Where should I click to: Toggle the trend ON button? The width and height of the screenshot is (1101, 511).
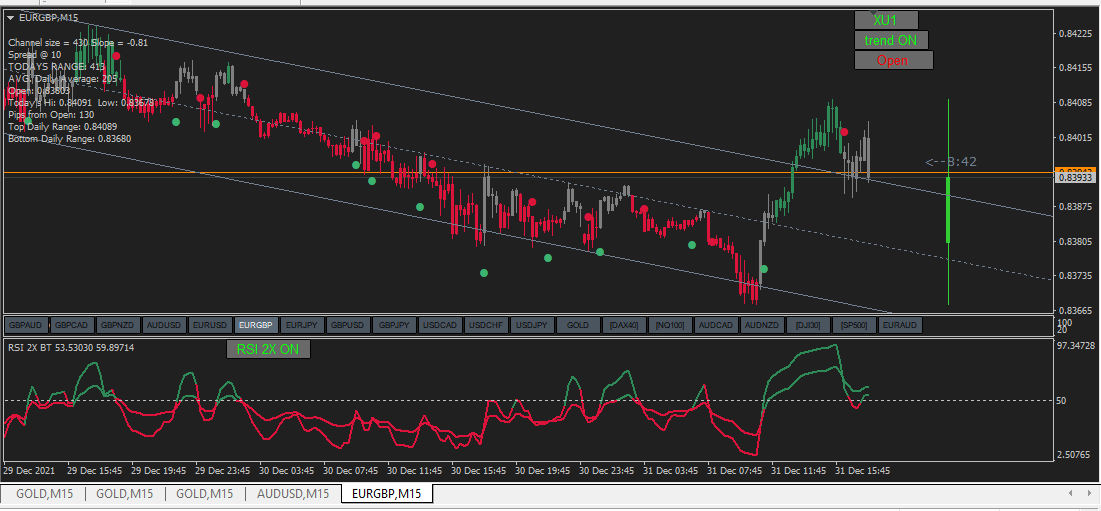pos(890,40)
